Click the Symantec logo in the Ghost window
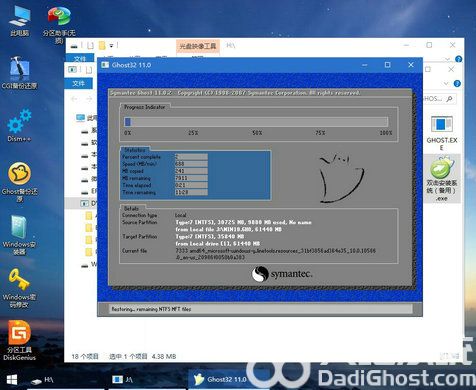Viewport: 476px width, 390px height. click(282, 274)
